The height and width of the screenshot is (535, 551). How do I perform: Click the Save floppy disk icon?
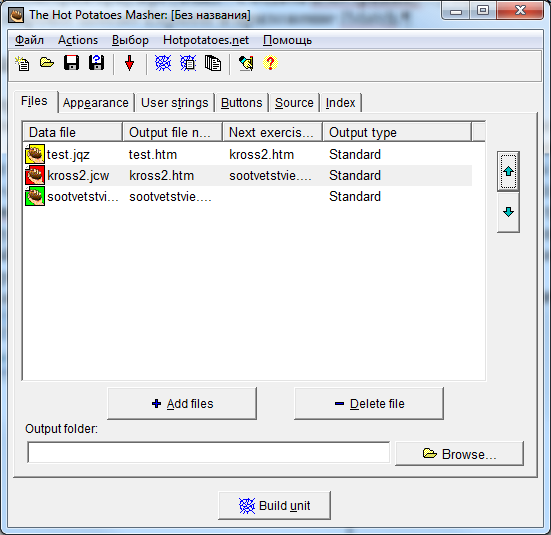coord(71,63)
